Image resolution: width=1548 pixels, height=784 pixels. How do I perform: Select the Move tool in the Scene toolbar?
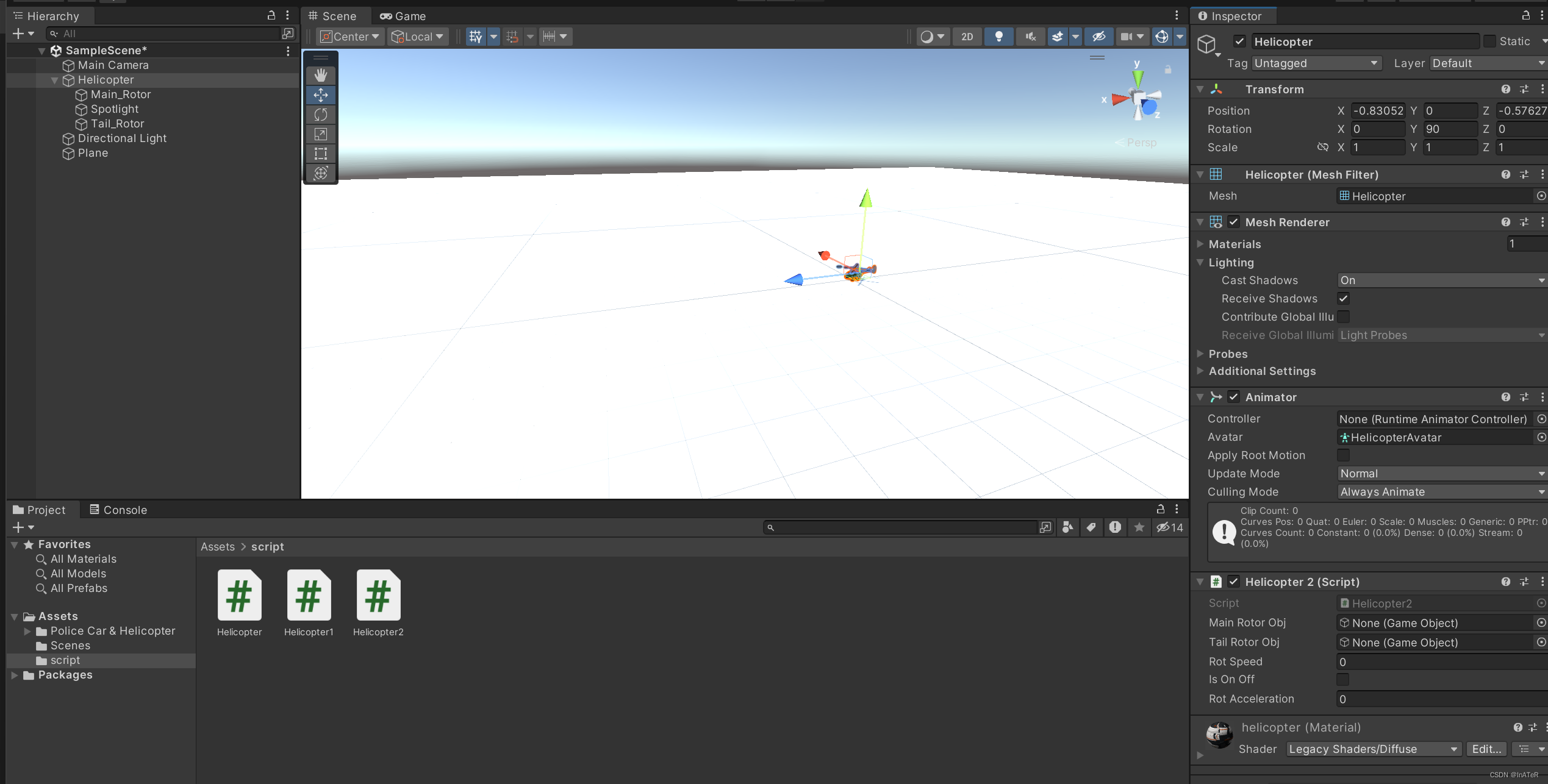tap(320, 95)
